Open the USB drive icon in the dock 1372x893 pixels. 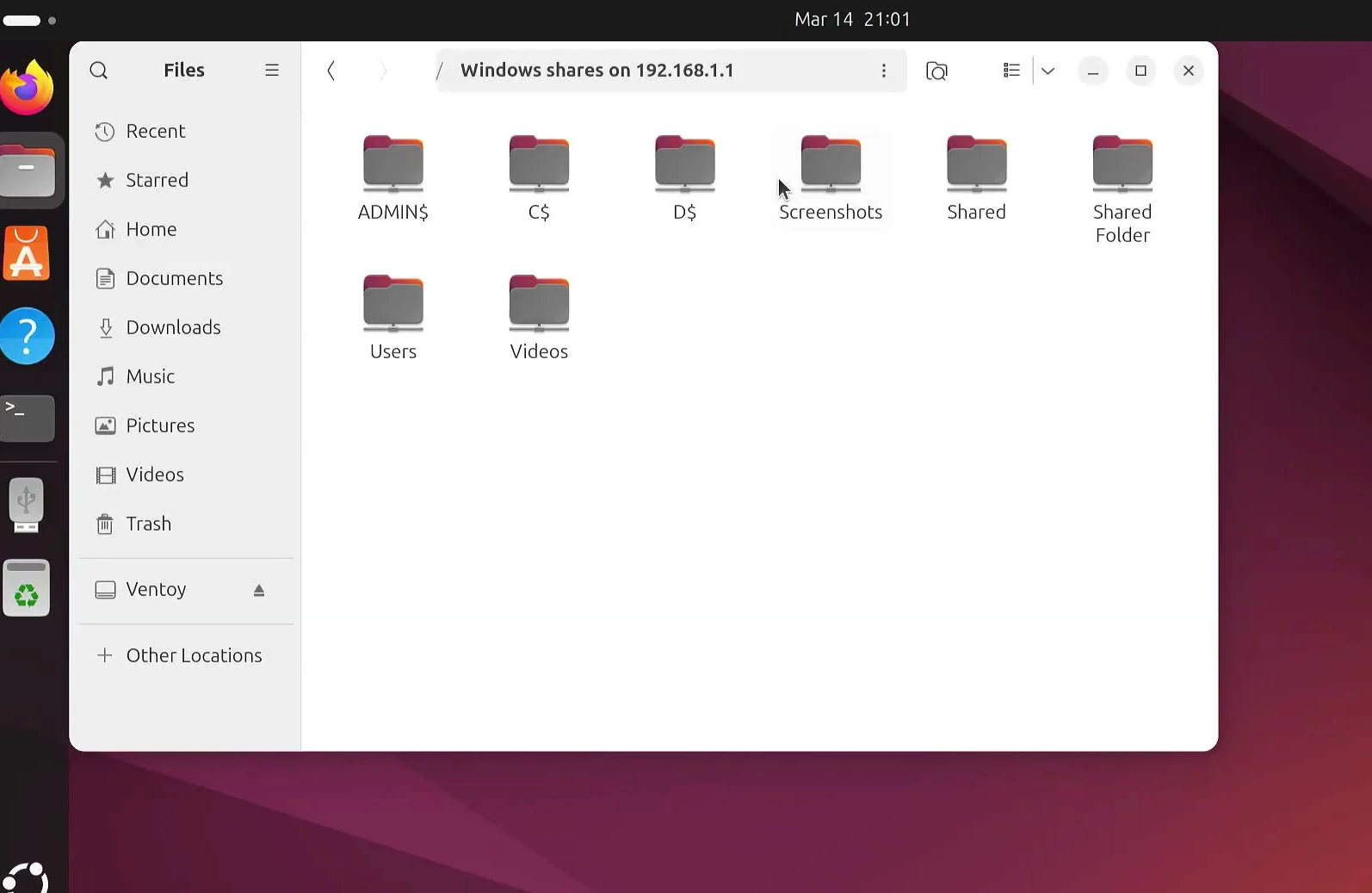27,505
